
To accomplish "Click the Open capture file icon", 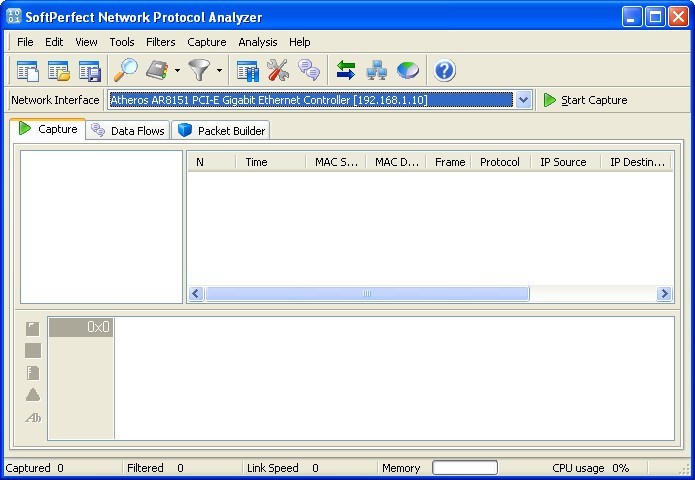I will coord(59,70).
